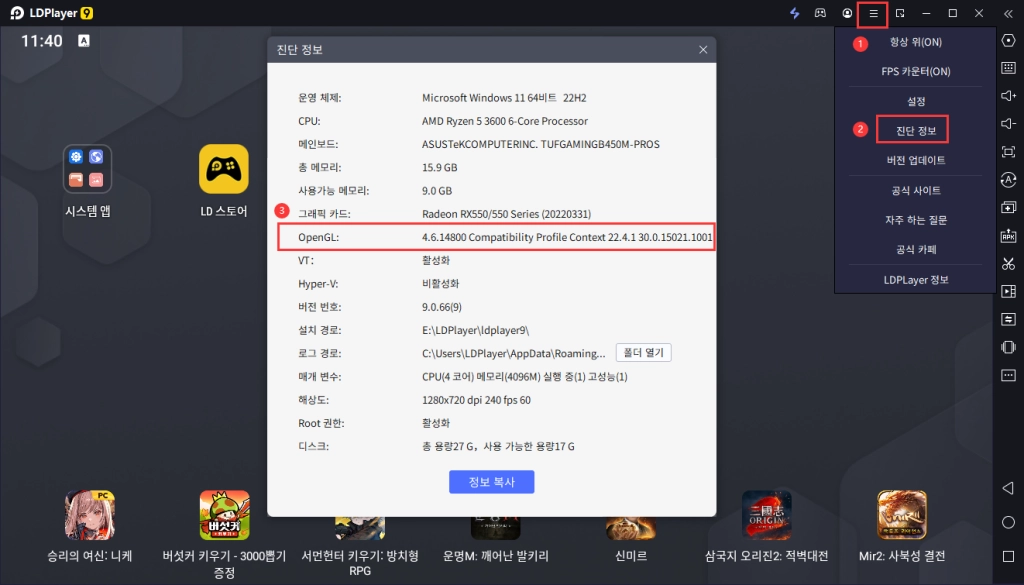
Task: Click the shake device sidebar icon
Action: point(1008,347)
